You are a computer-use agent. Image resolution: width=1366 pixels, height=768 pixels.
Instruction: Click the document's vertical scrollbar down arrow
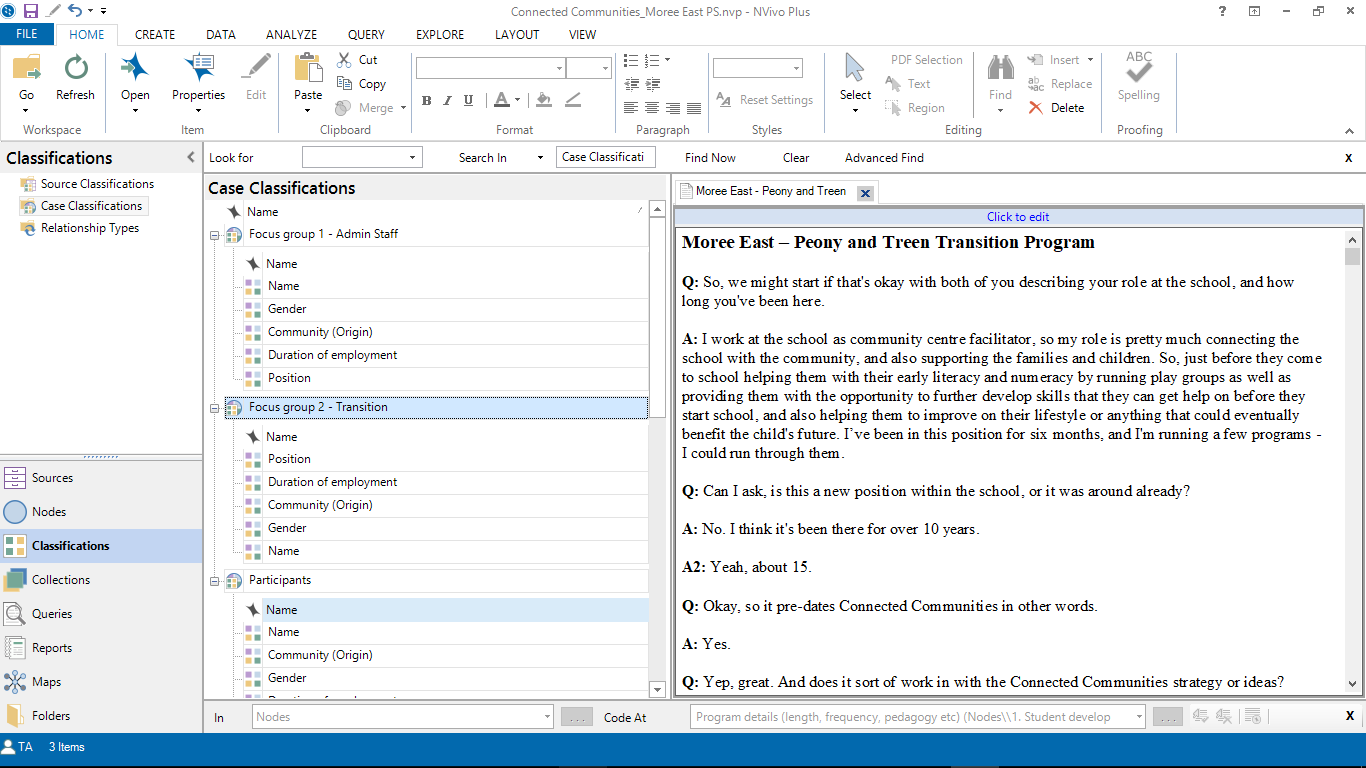(1353, 684)
